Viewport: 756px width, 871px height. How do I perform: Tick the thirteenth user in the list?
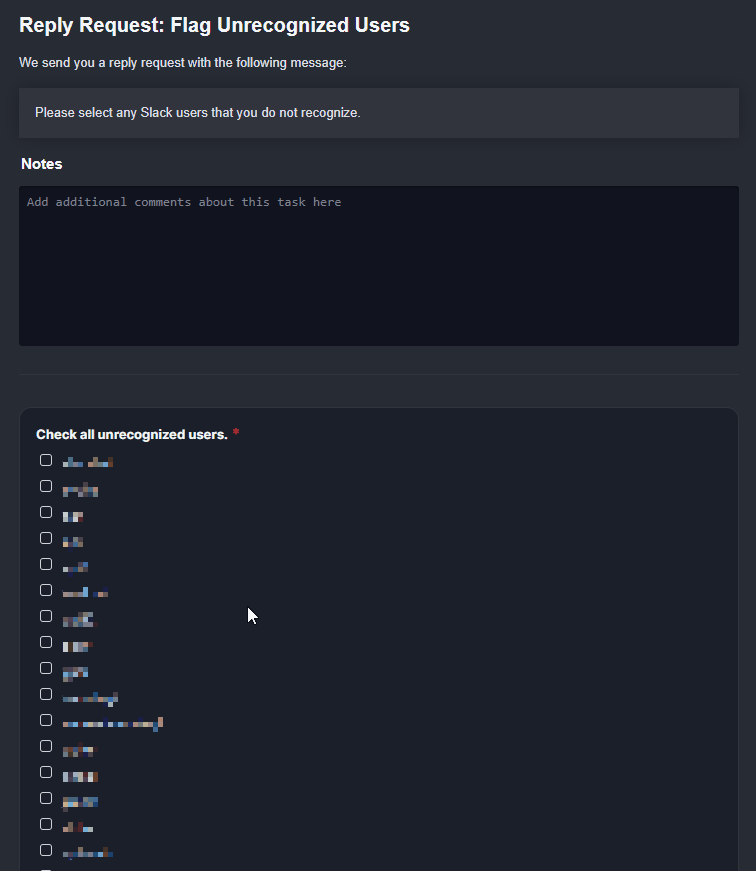tap(46, 771)
